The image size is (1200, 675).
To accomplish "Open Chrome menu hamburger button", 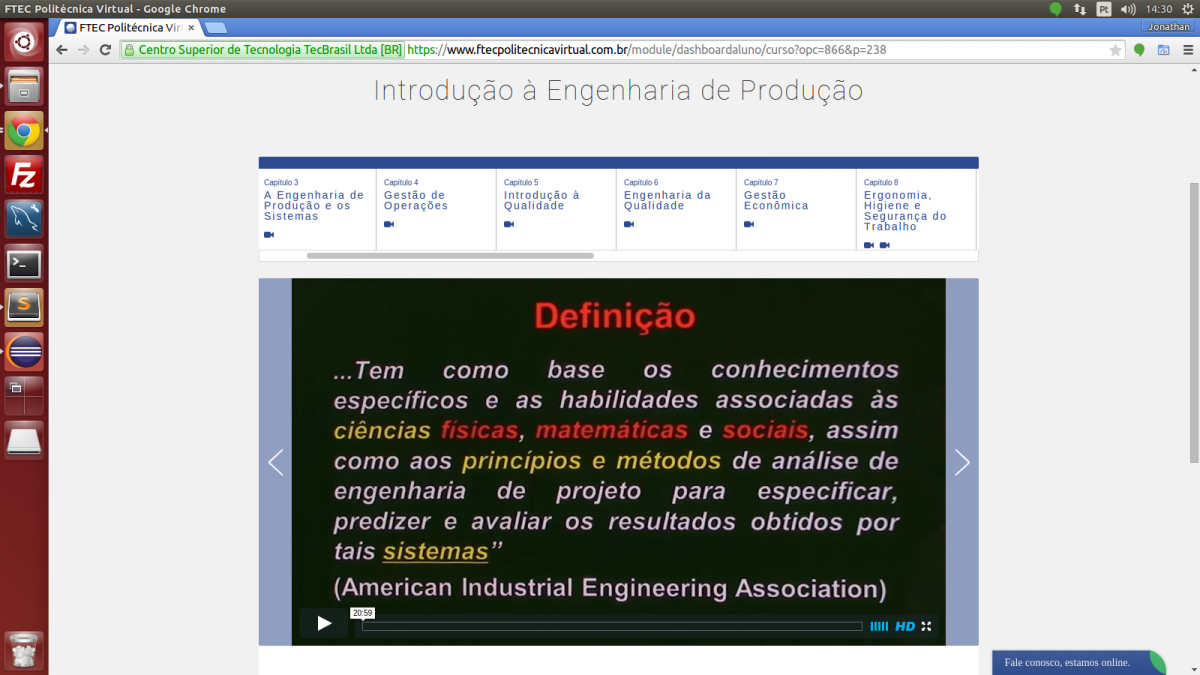I will pyautogui.click(x=1187, y=50).
